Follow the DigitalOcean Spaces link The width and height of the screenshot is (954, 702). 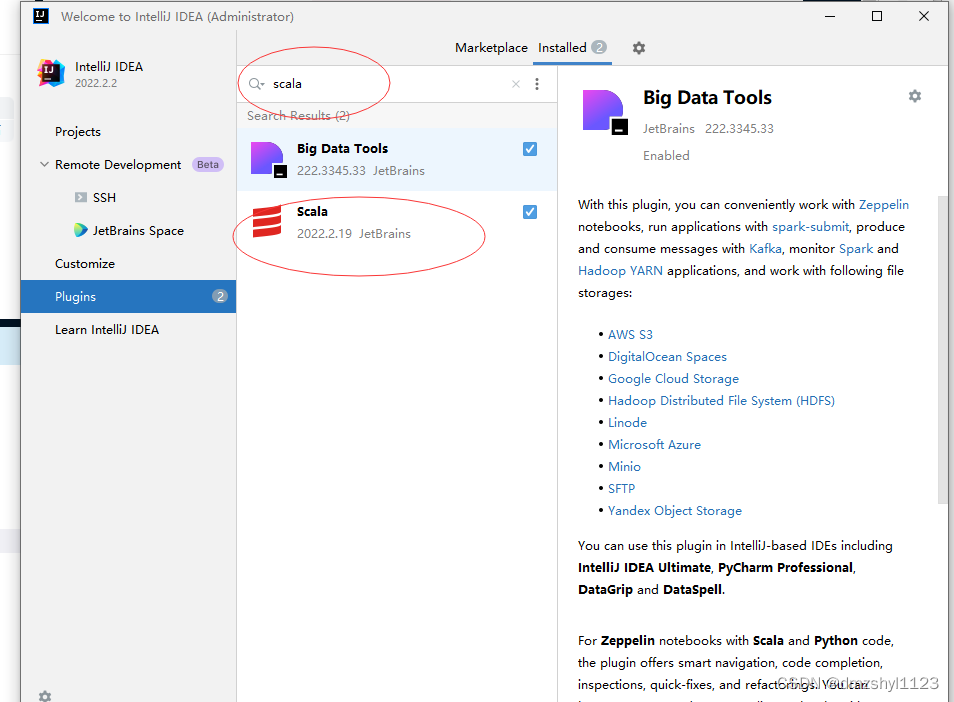[x=667, y=356]
